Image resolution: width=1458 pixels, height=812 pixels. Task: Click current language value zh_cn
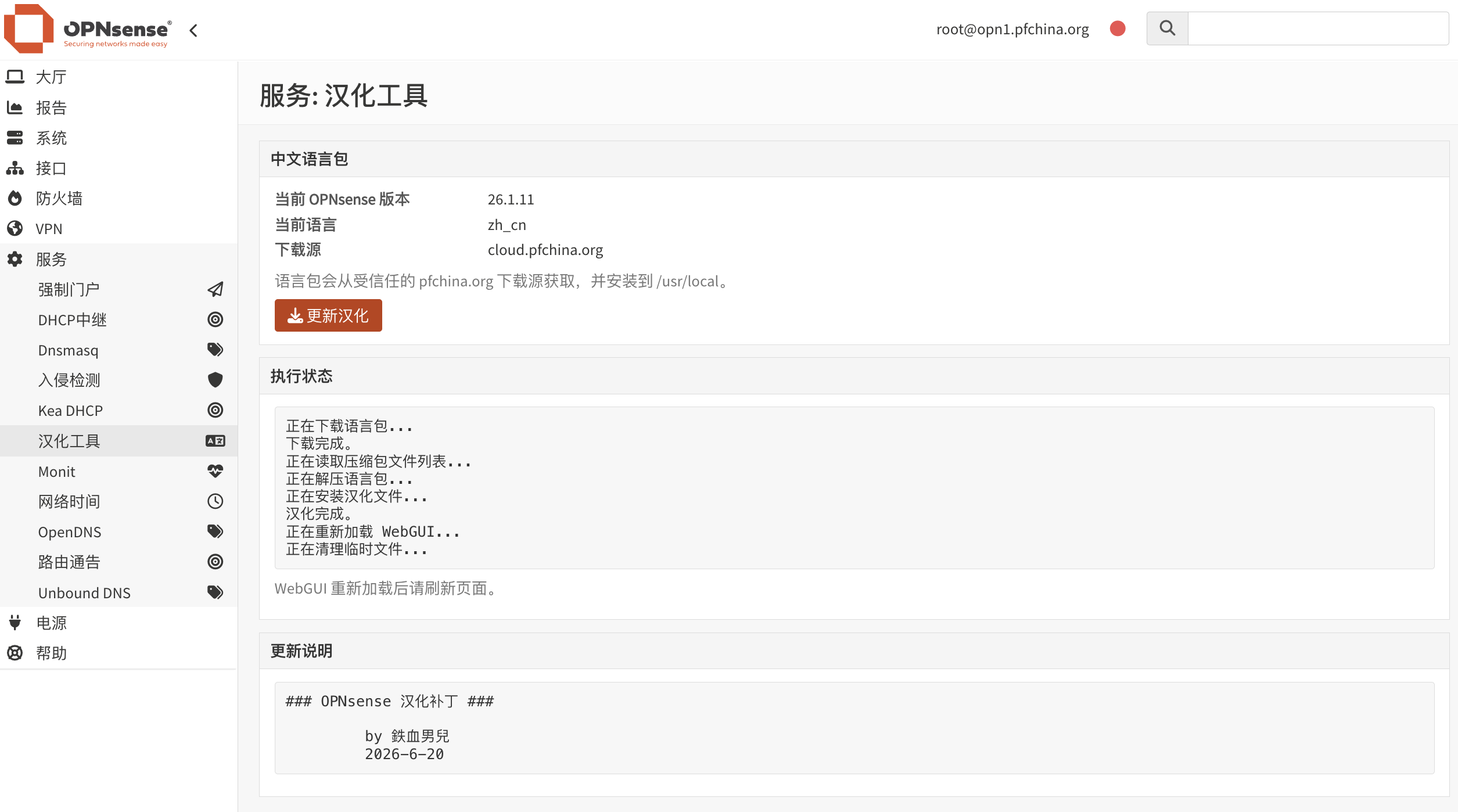(x=507, y=225)
